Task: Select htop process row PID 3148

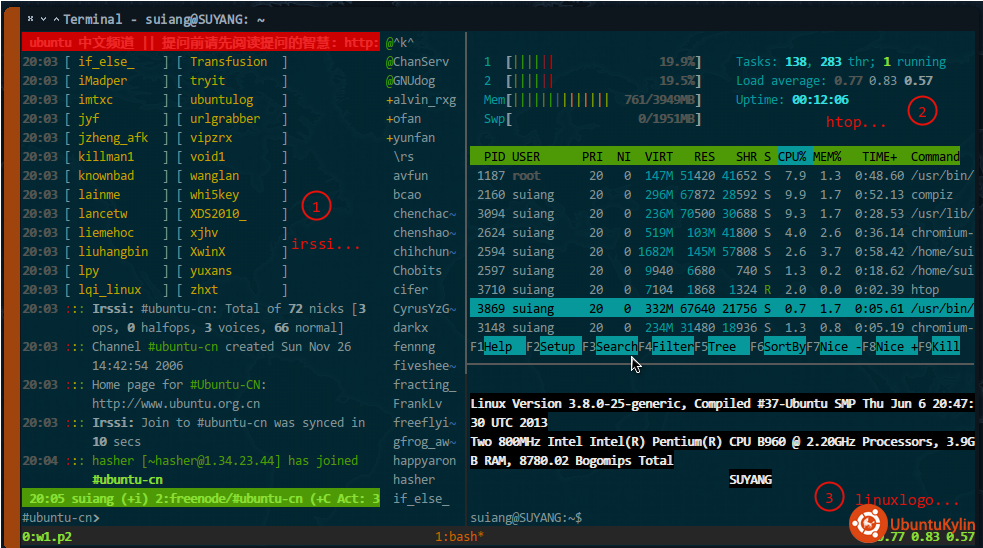Action: 722,328
